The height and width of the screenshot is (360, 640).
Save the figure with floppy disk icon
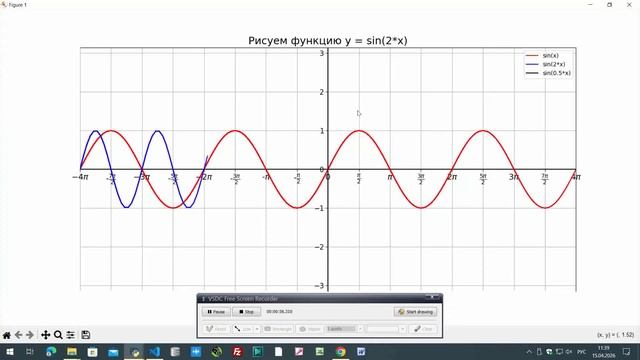[x=86, y=335]
